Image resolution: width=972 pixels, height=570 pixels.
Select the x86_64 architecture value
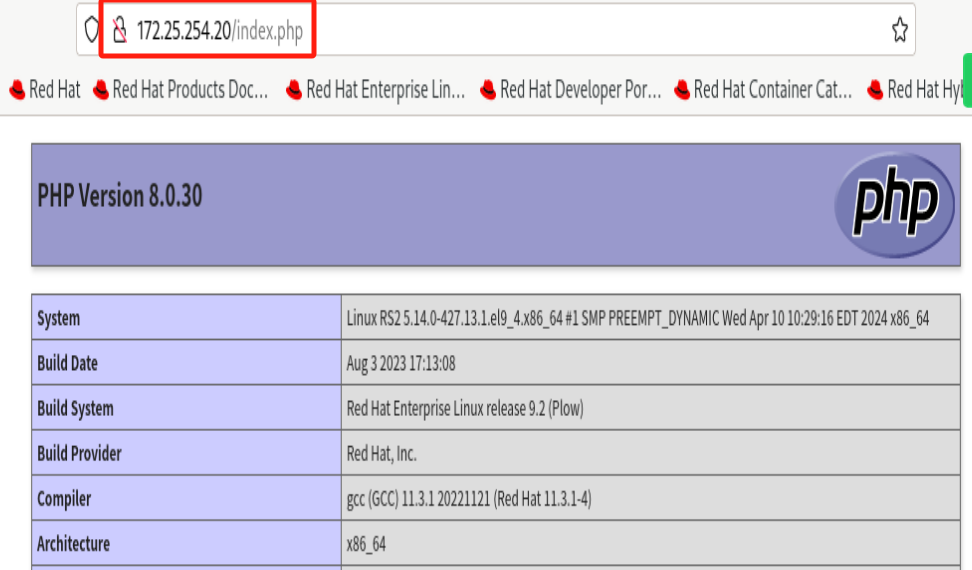[366, 544]
